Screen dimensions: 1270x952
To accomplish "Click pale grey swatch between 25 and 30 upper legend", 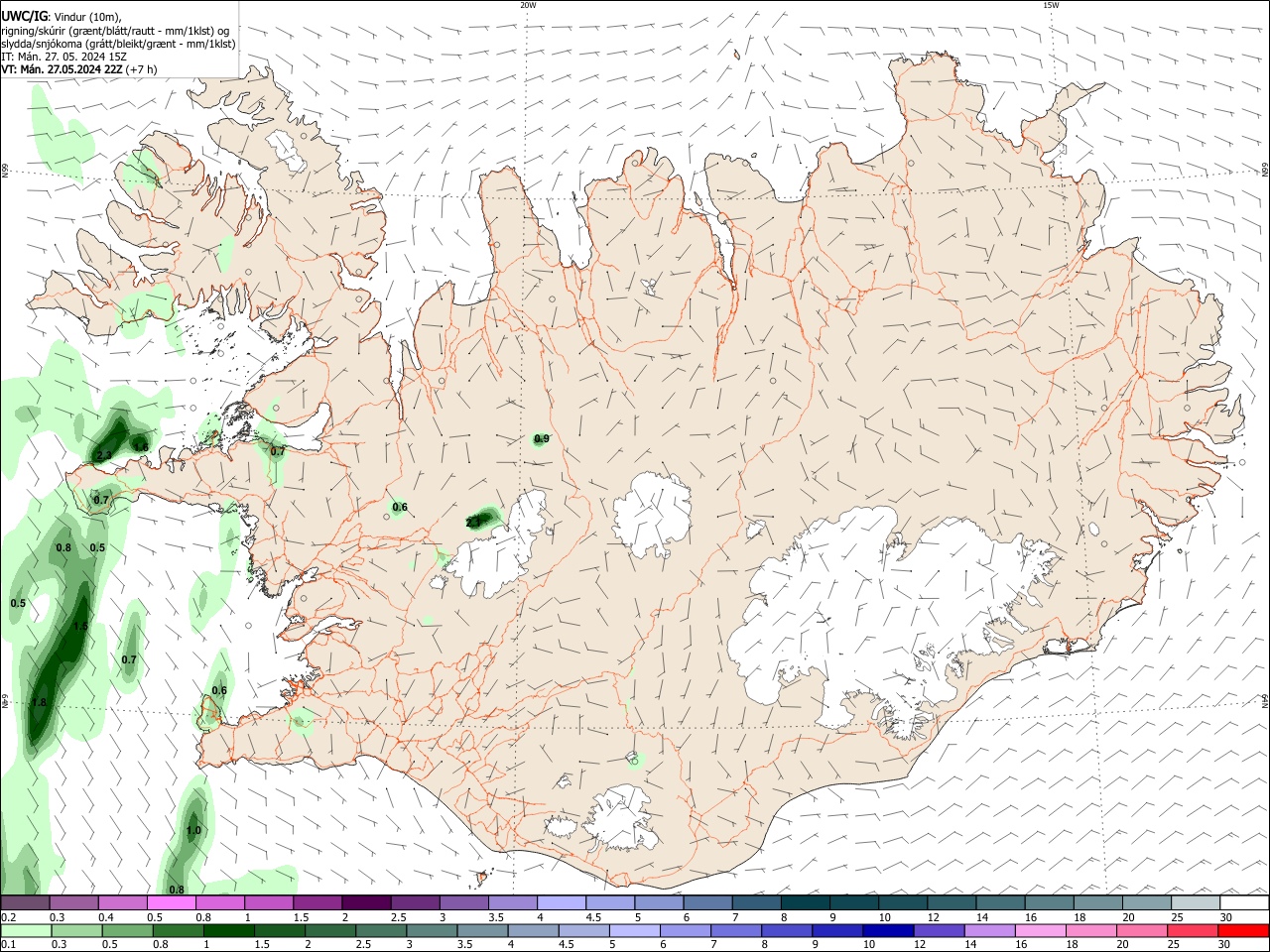I will [1195, 903].
